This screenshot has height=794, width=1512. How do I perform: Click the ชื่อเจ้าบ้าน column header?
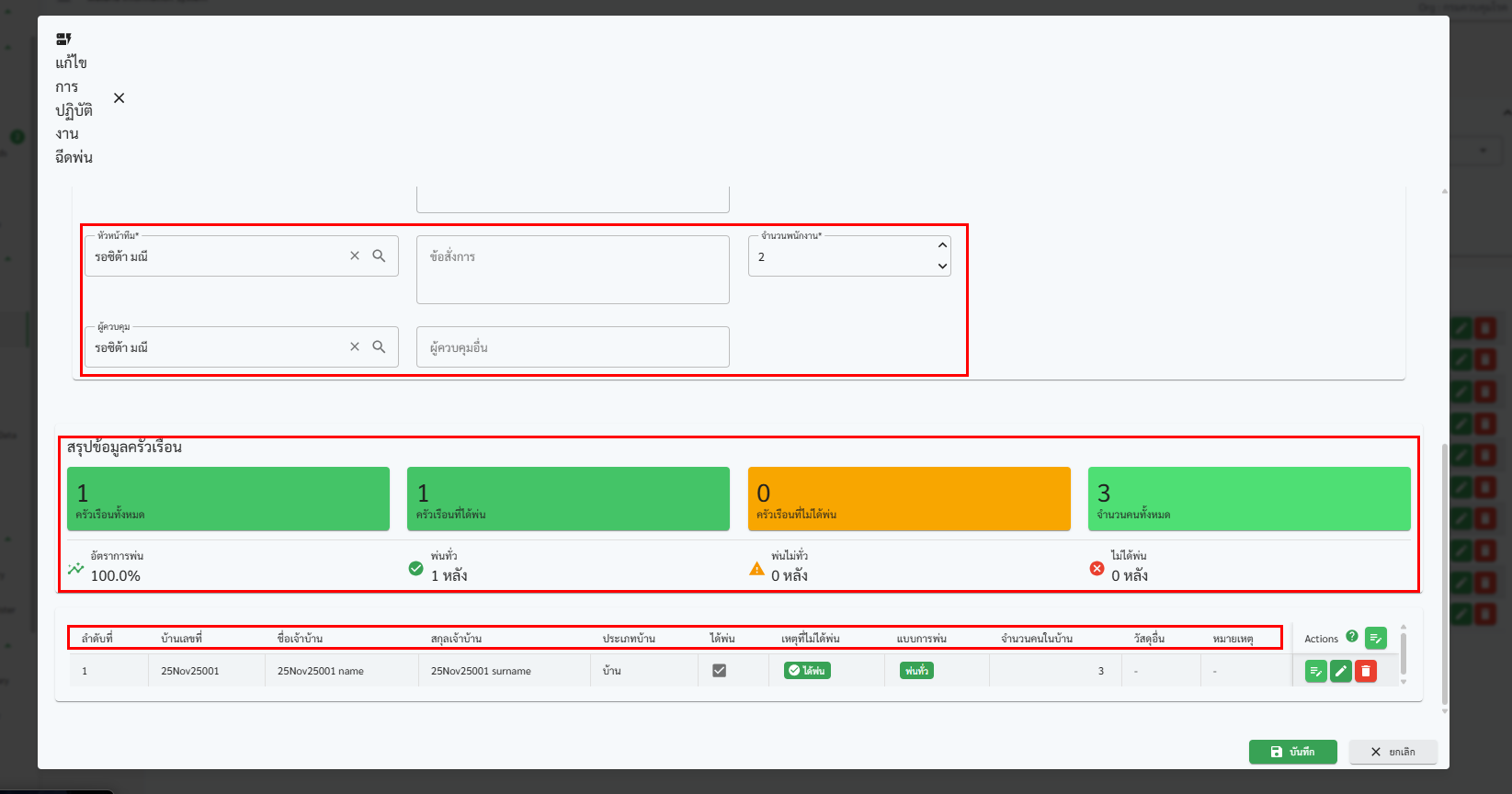coord(300,639)
